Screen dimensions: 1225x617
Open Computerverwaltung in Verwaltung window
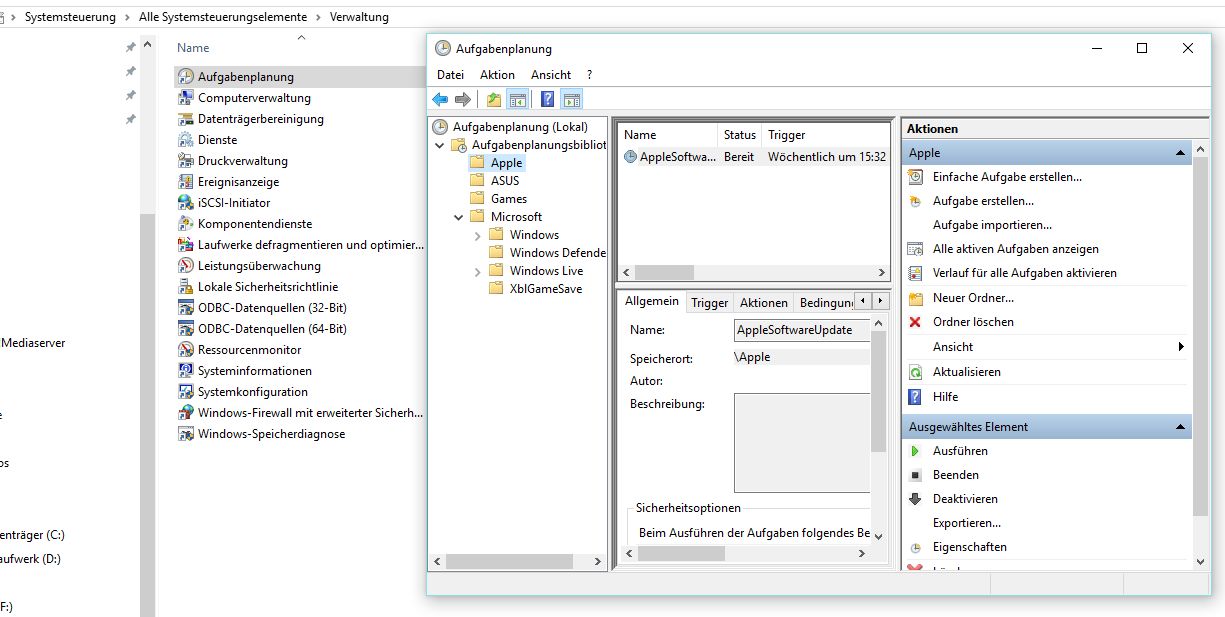click(254, 98)
